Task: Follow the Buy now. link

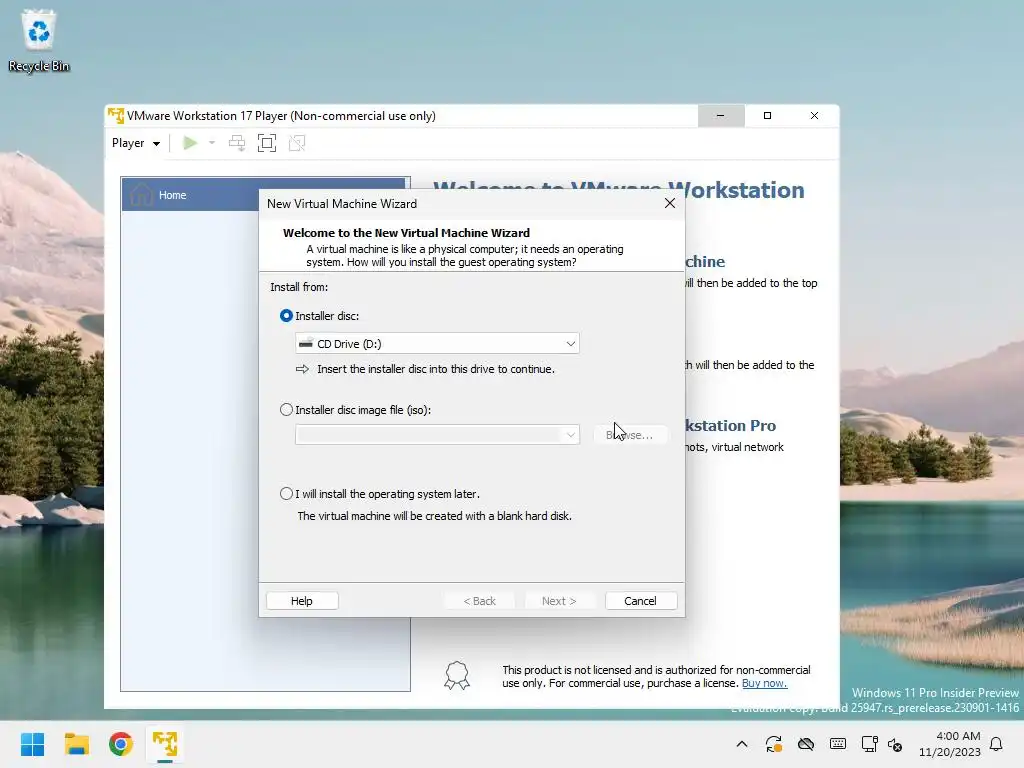Action: pos(764,683)
